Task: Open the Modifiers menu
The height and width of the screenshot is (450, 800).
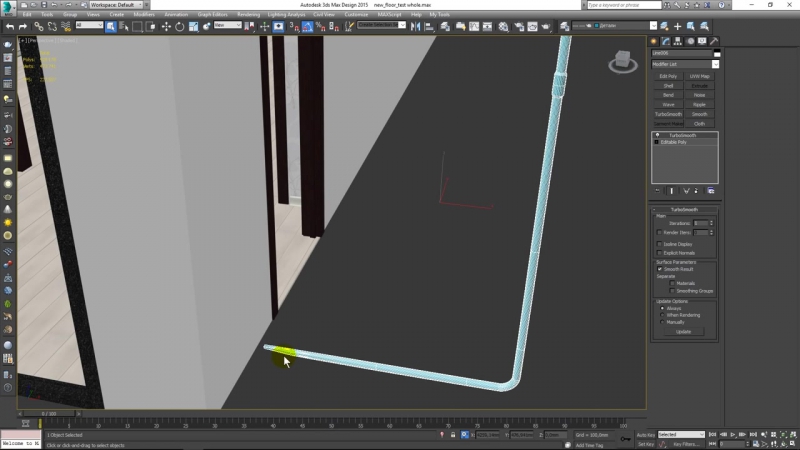Action: tap(144, 15)
